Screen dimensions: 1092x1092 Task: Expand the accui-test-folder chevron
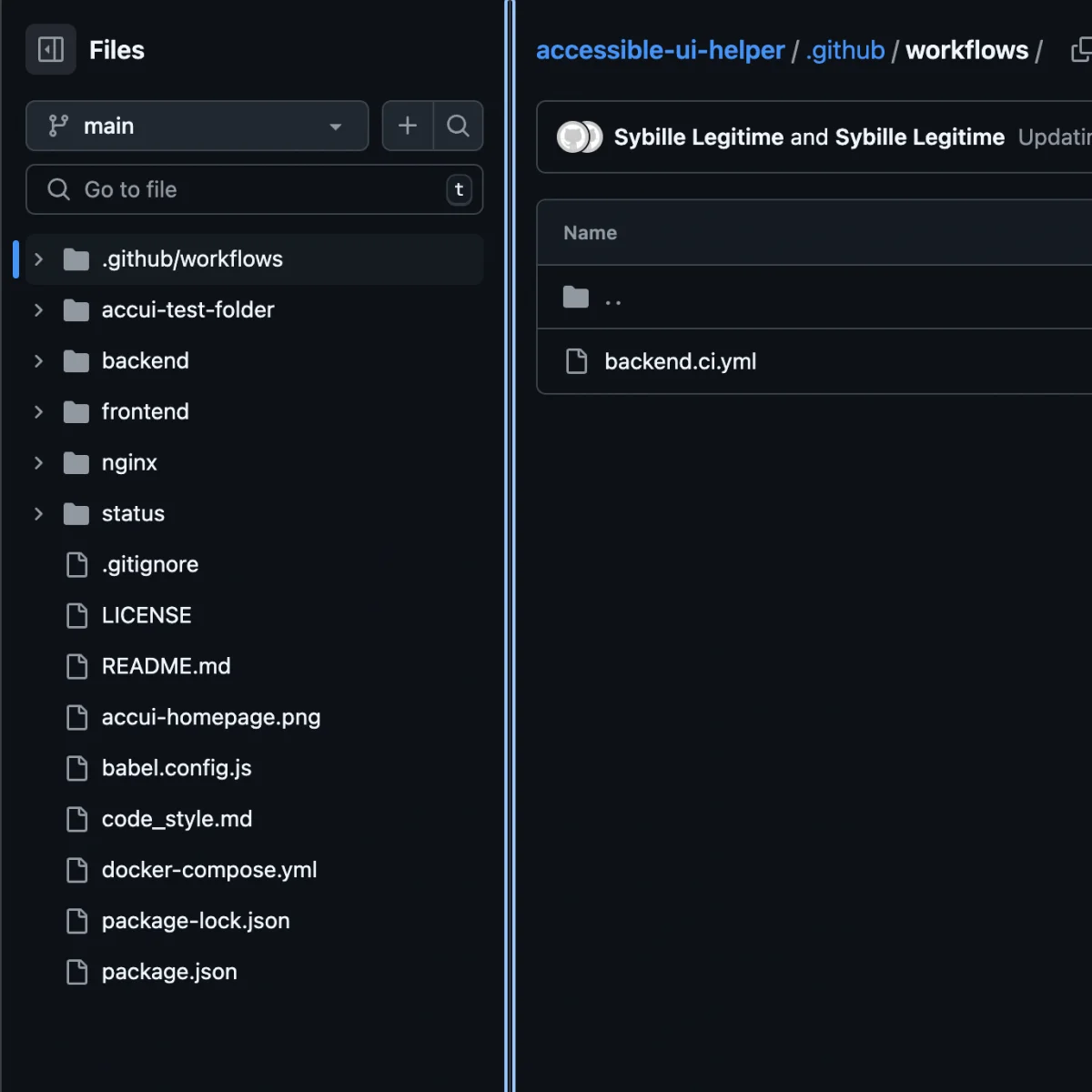coord(38,310)
